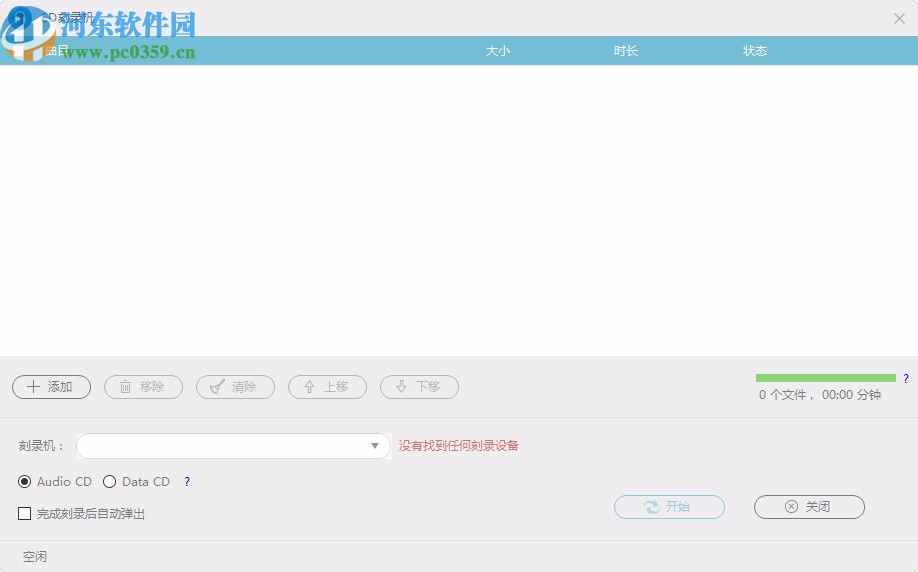Click the 关闭 close button
The width and height of the screenshot is (918, 572).
[809, 507]
